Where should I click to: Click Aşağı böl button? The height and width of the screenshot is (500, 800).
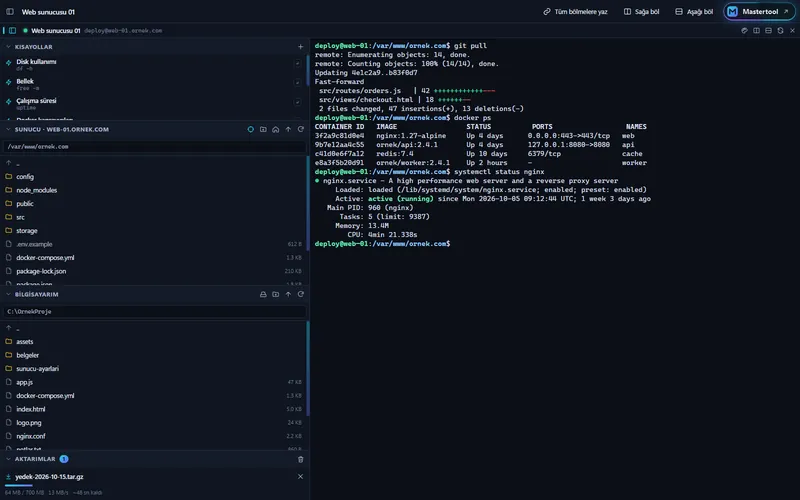point(693,11)
